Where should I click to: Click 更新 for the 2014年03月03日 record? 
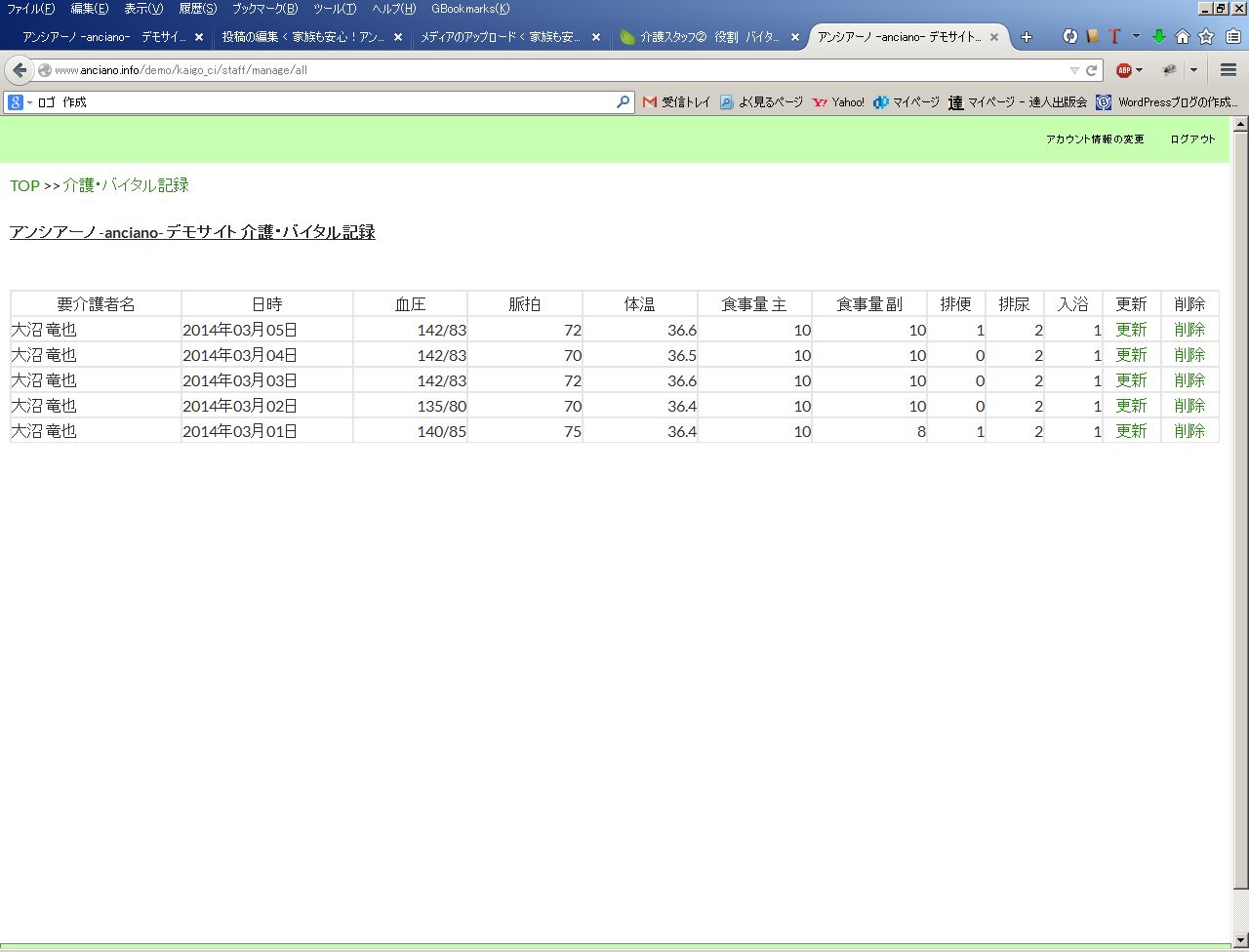click(1131, 380)
